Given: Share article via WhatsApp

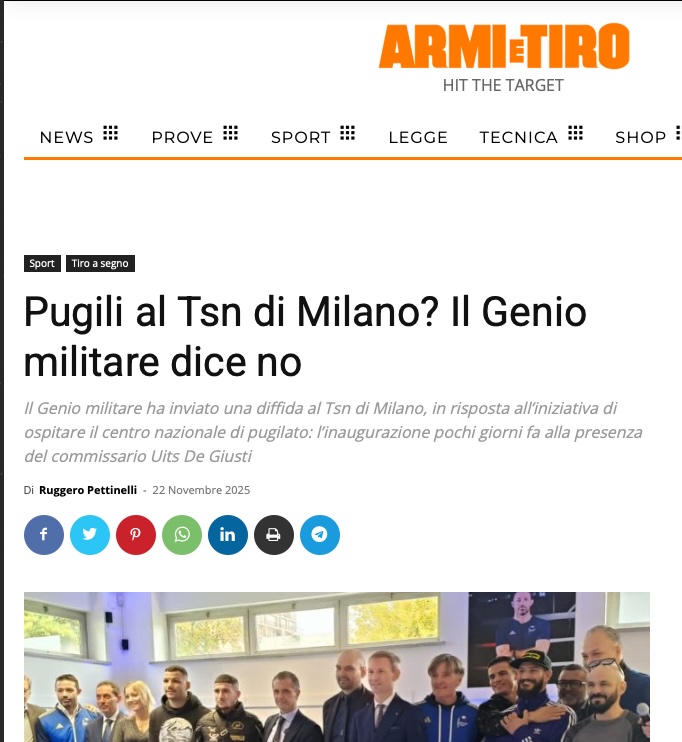Looking at the screenshot, I should coord(182,535).
